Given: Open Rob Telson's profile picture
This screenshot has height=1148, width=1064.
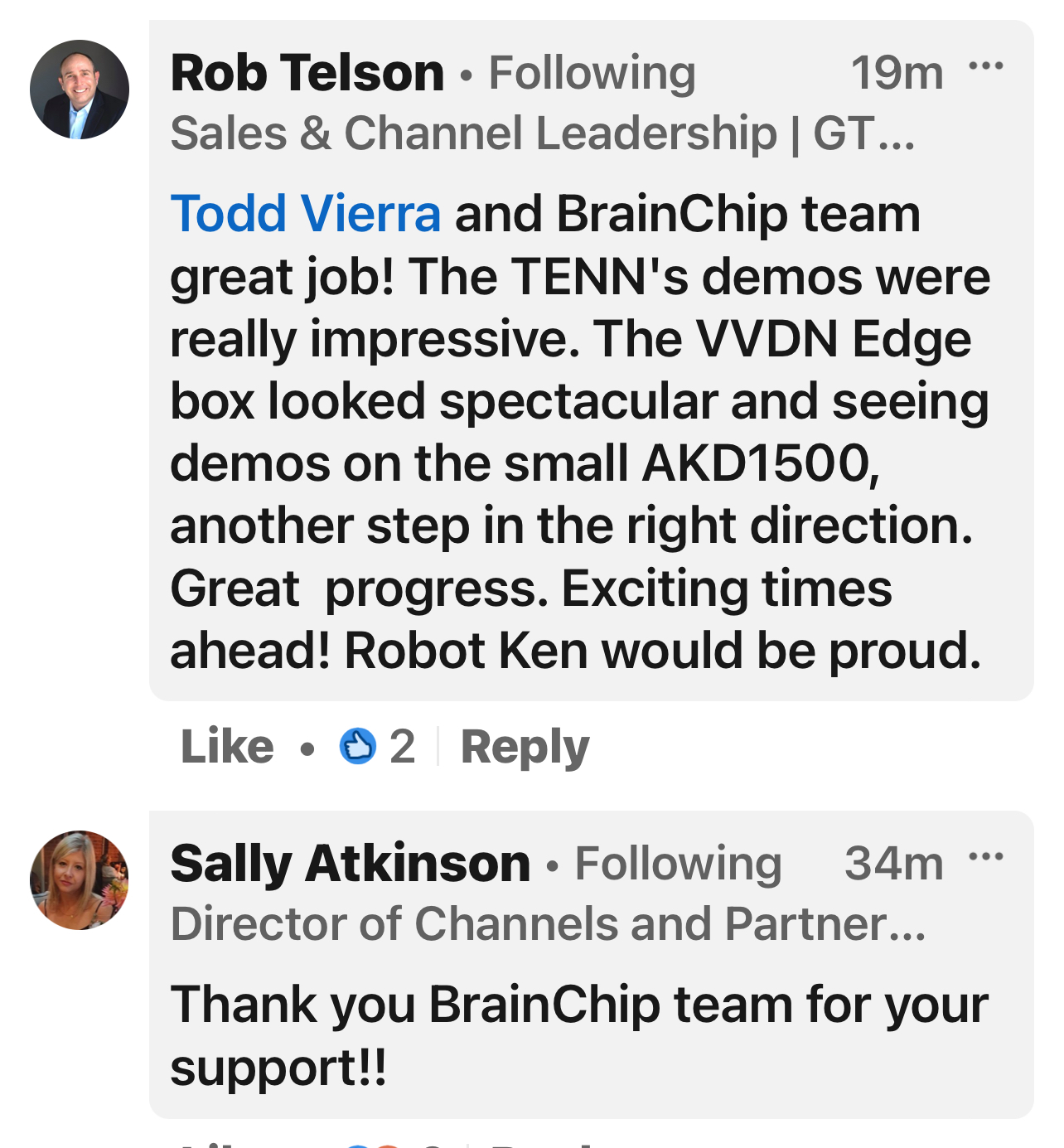Looking at the screenshot, I should point(80,90).
